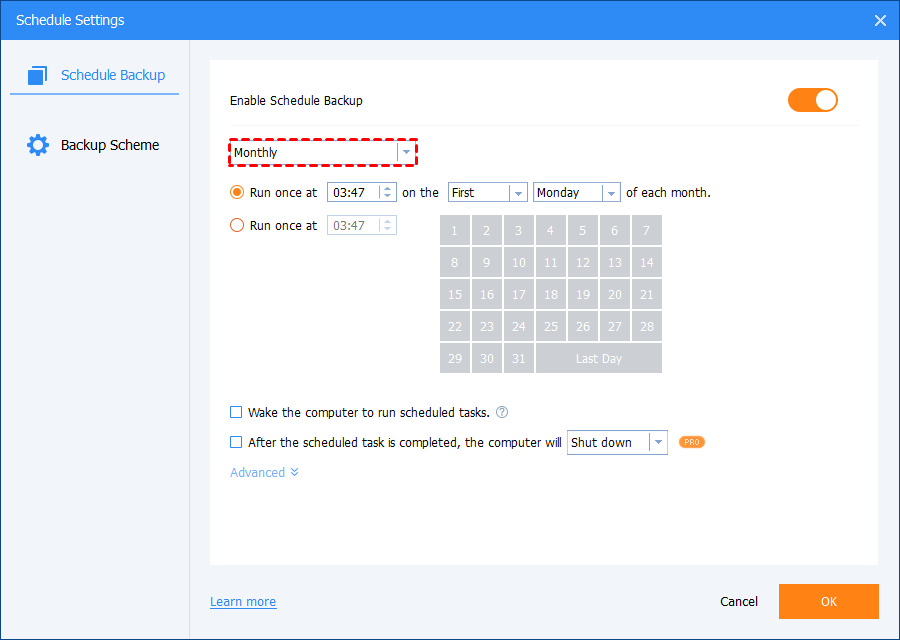Open the Monday weekday dropdown

click(577, 193)
